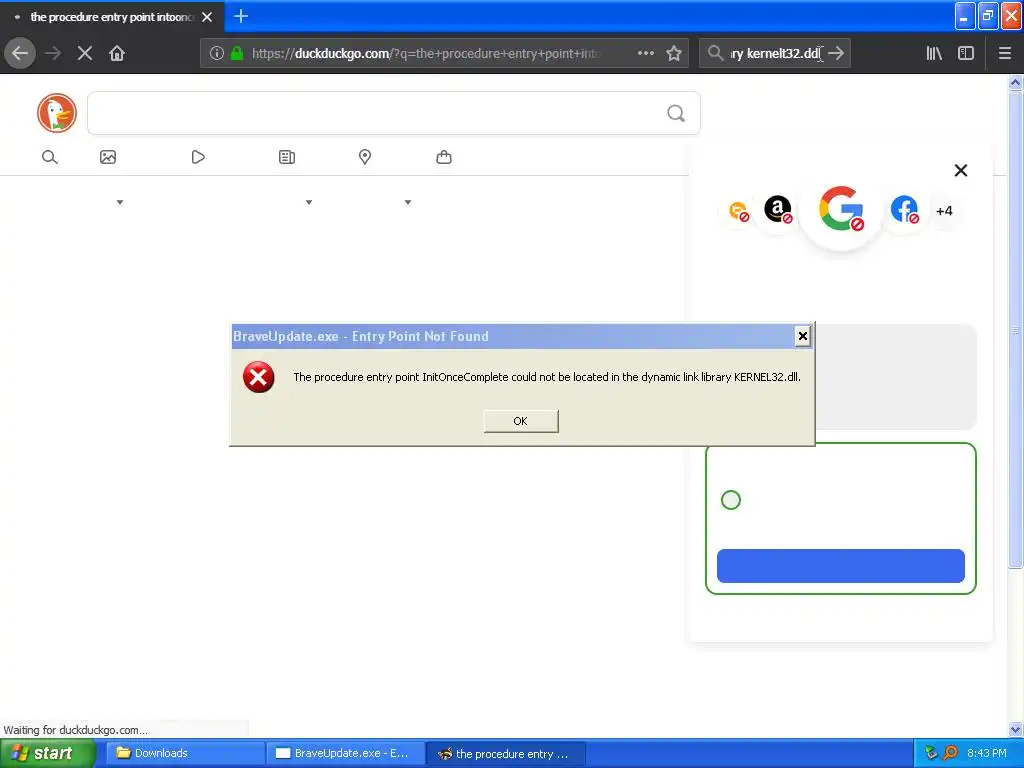Click the orange magnifier system tray icon

tap(950, 753)
